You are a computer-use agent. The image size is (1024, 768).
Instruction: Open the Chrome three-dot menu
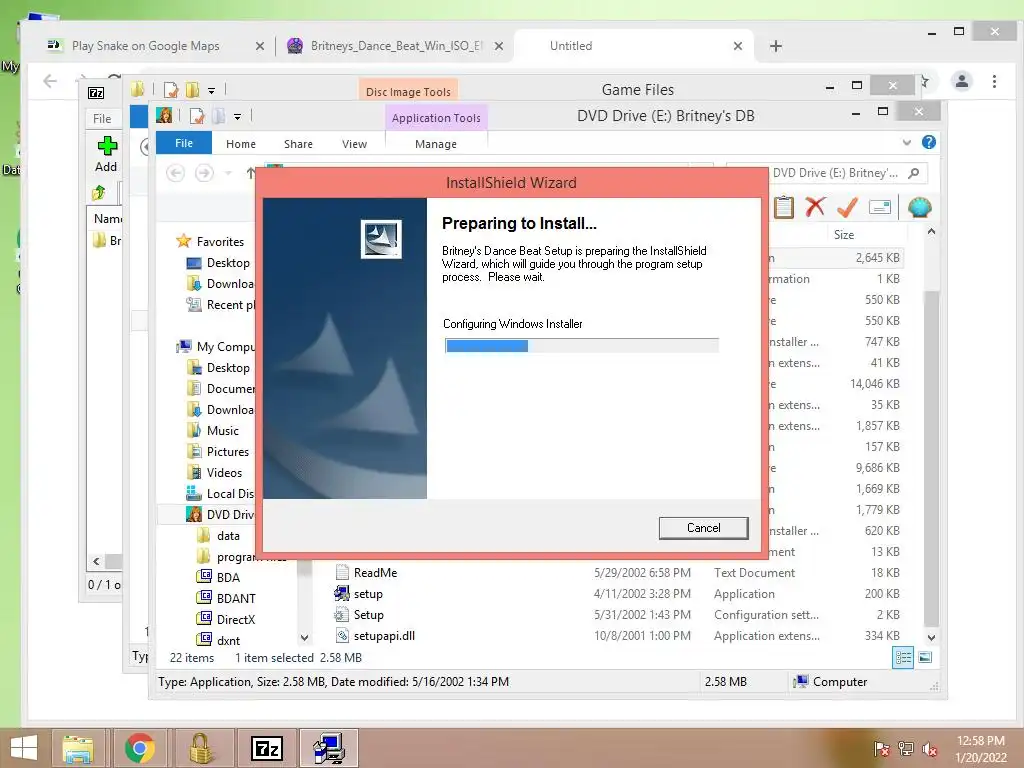(994, 81)
